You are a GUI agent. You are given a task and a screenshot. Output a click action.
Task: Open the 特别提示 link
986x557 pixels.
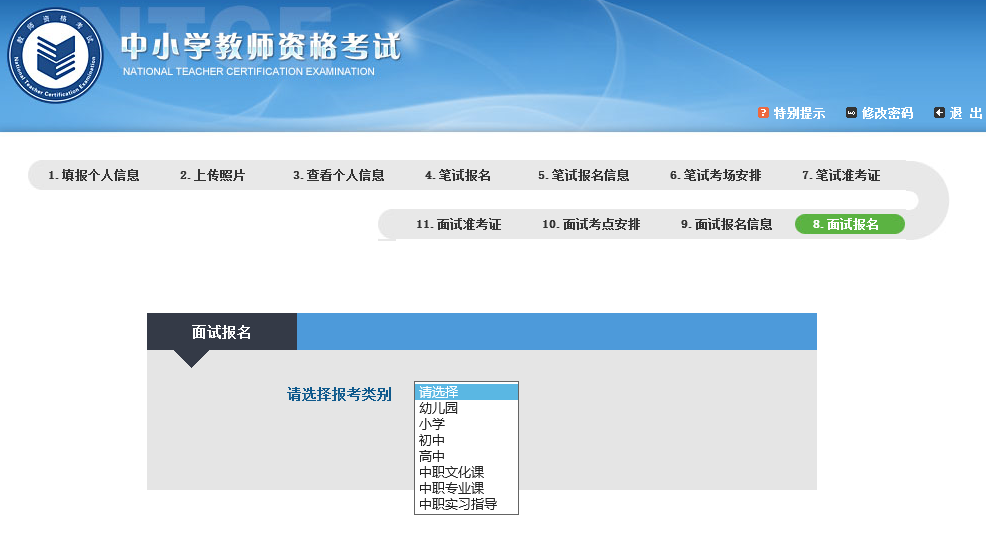tap(799, 113)
